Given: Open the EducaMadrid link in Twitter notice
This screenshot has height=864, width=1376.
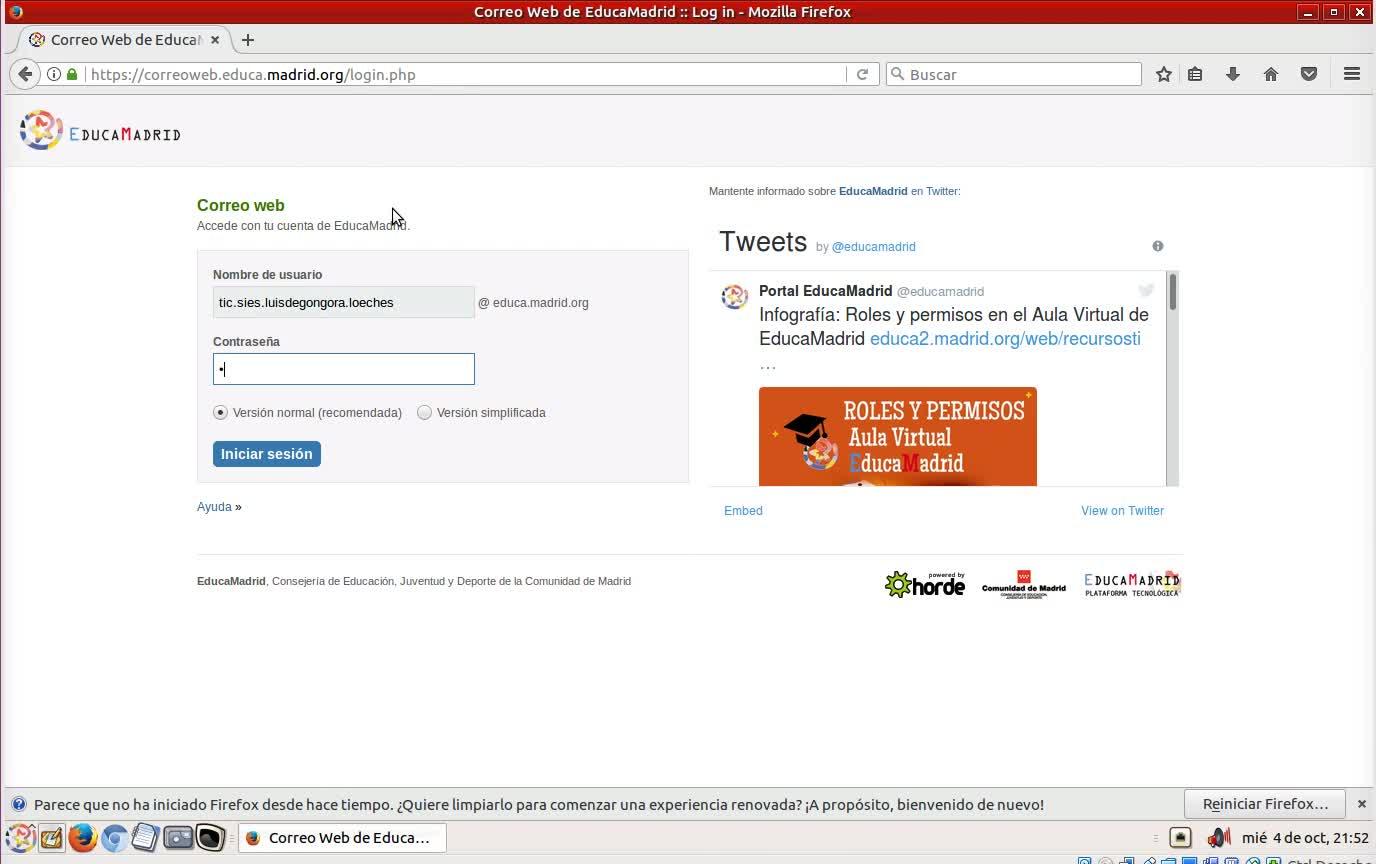Looking at the screenshot, I should 873,191.
